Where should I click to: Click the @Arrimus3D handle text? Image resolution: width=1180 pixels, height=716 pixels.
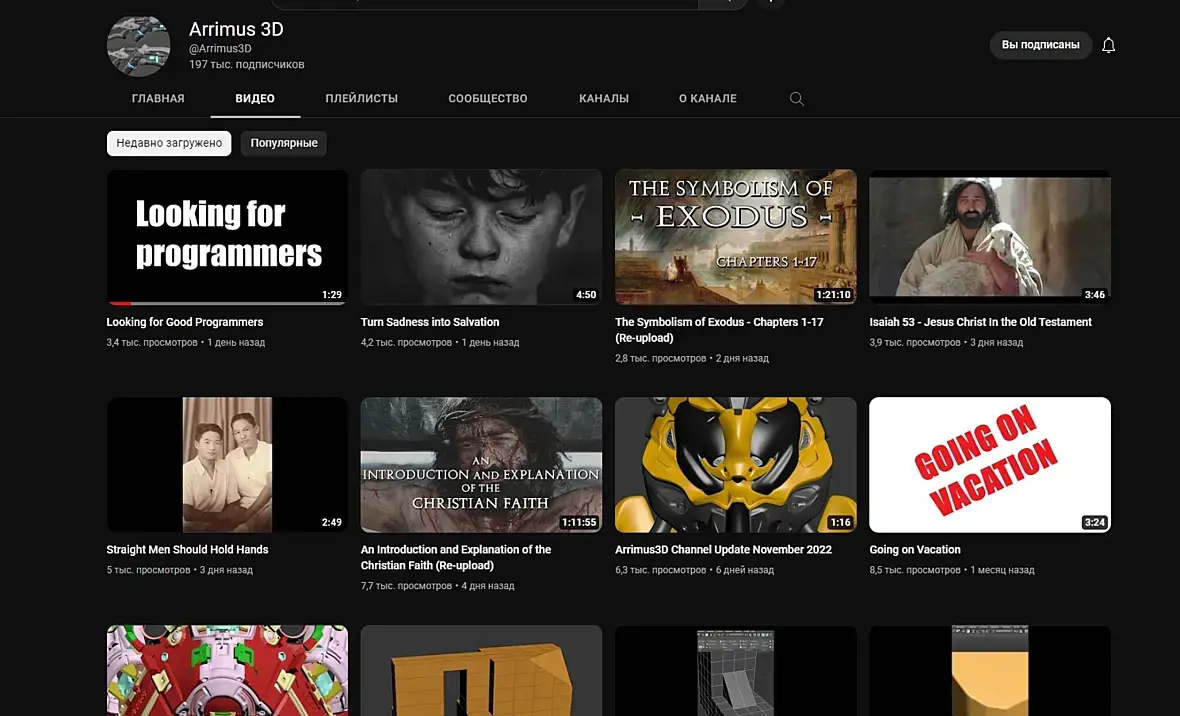(x=220, y=48)
